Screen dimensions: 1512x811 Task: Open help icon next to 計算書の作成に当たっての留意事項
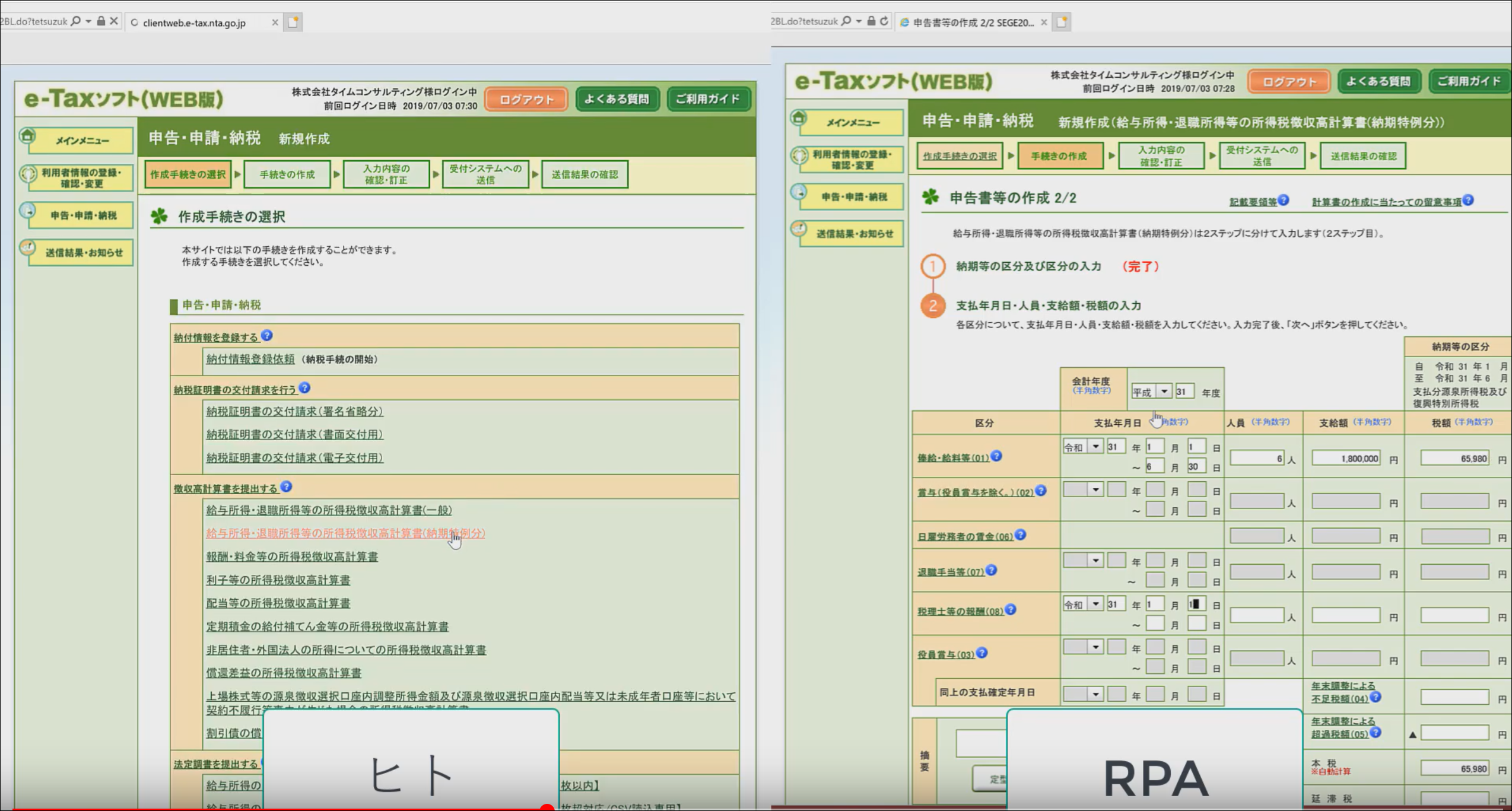(x=1468, y=201)
